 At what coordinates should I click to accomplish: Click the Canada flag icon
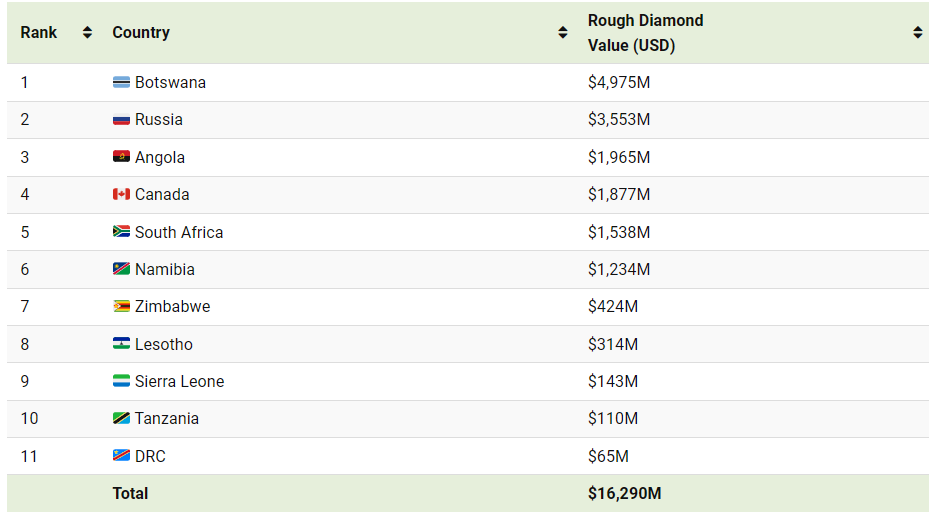point(121,194)
